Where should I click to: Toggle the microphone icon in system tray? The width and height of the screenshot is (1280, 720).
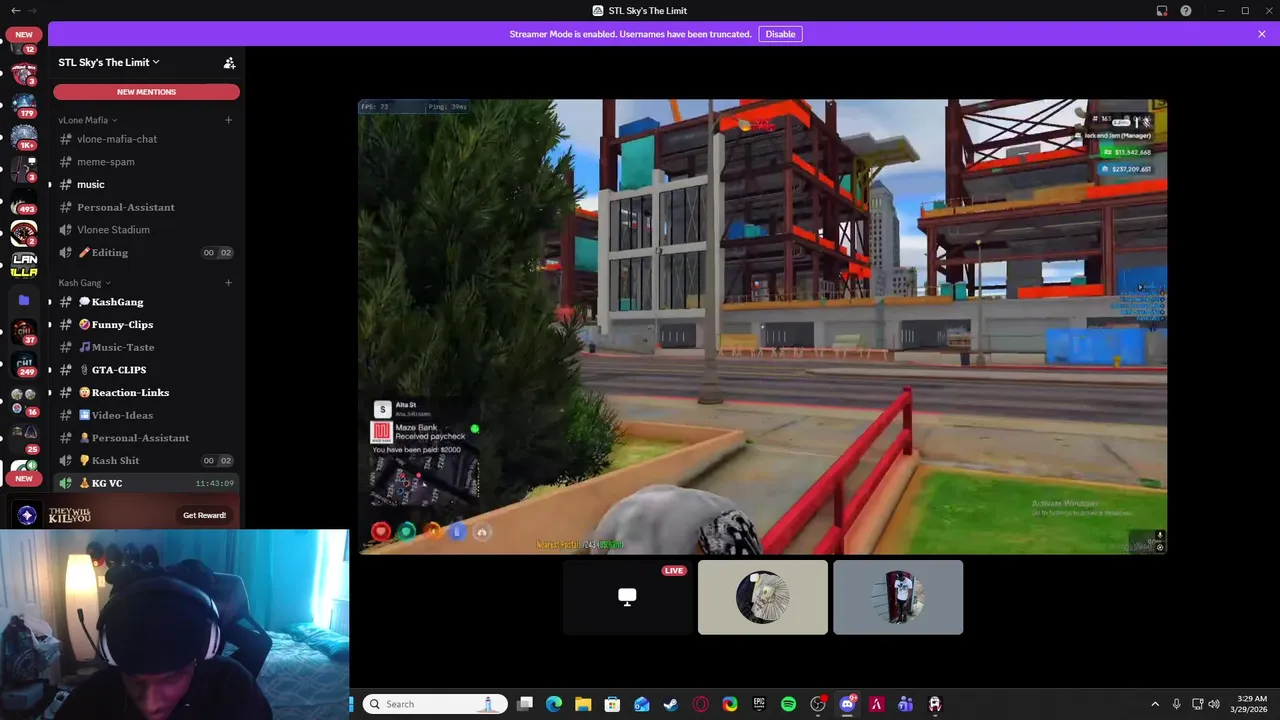tap(1176, 704)
